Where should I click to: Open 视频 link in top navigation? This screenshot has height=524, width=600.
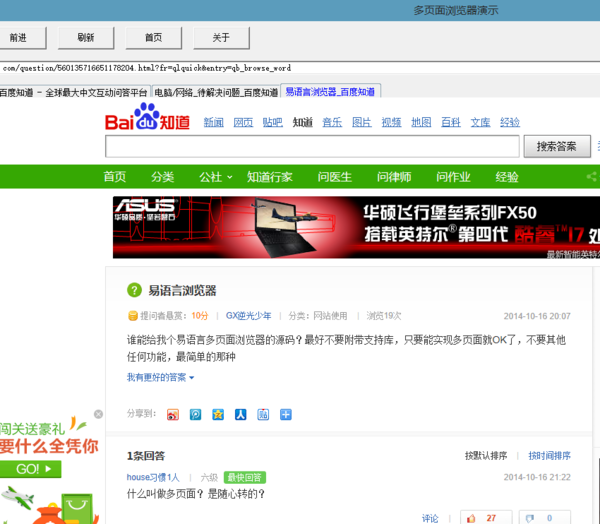tap(391, 122)
